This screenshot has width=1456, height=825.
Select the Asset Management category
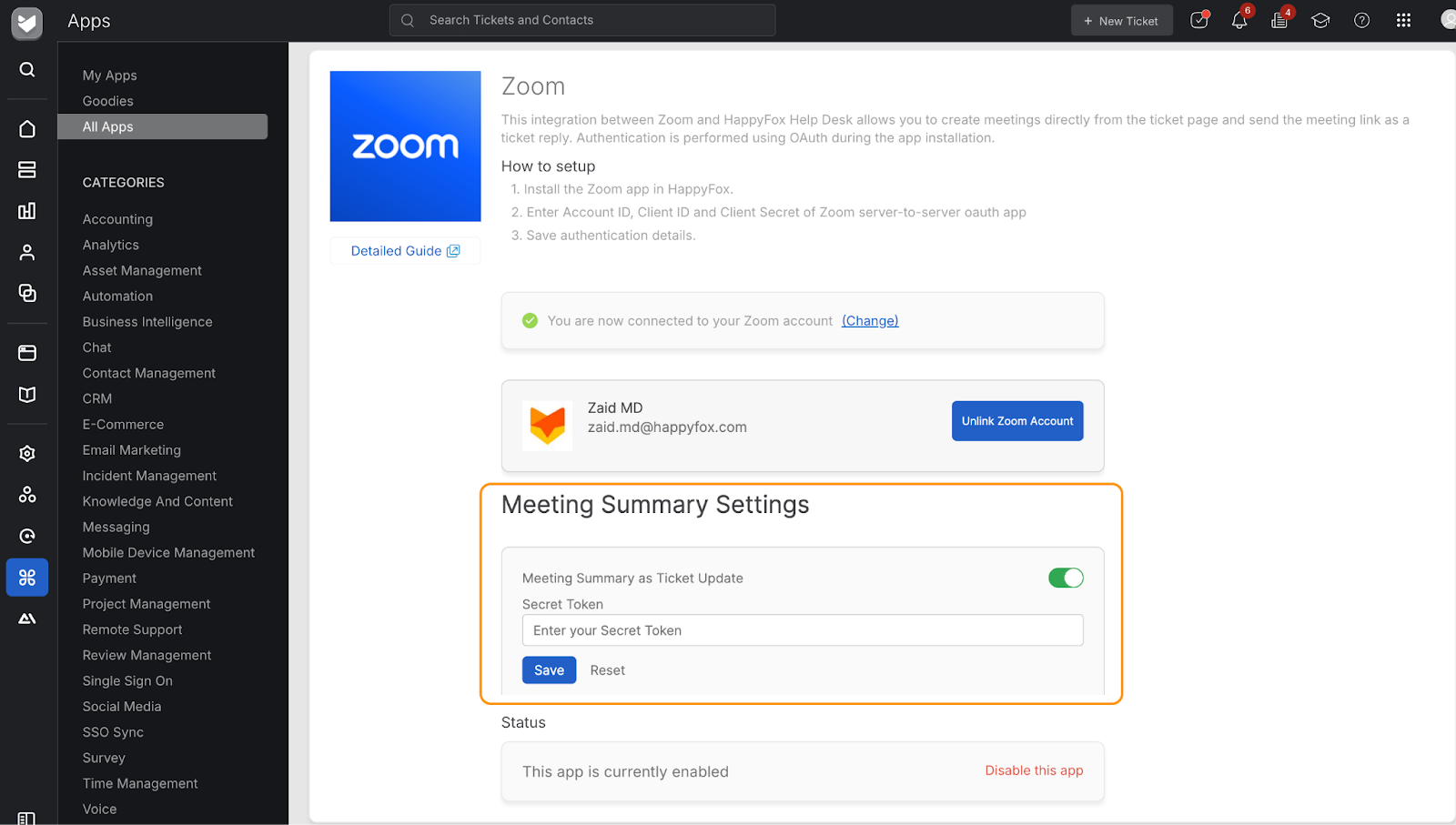(x=142, y=270)
